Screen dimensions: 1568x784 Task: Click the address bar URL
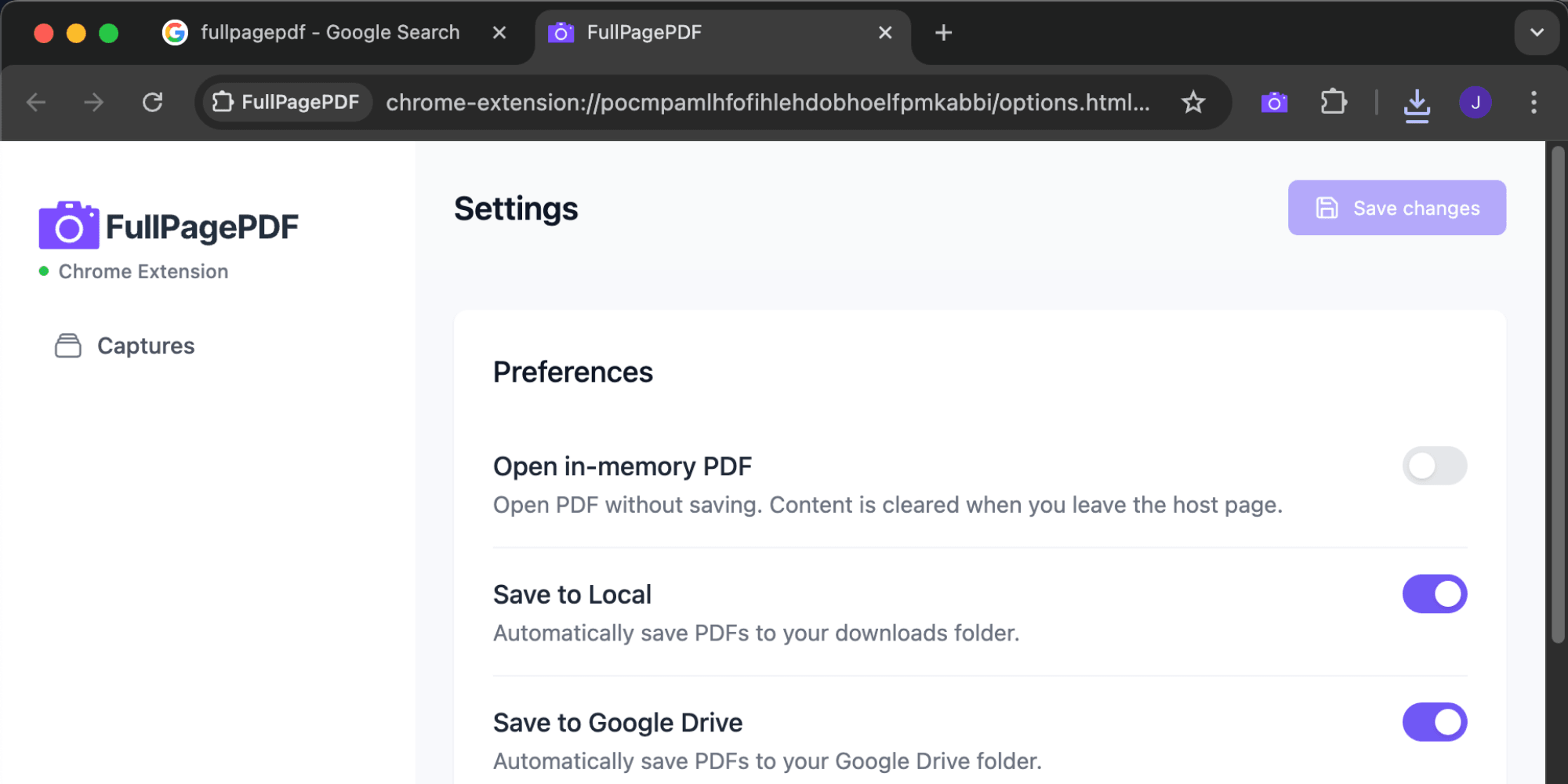click(768, 103)
